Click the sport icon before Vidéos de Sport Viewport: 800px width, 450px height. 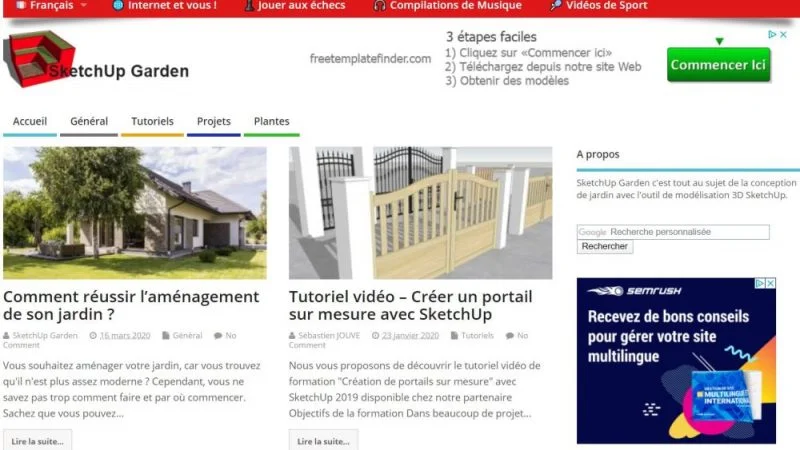pyautogui.click(x=556, y=6)
